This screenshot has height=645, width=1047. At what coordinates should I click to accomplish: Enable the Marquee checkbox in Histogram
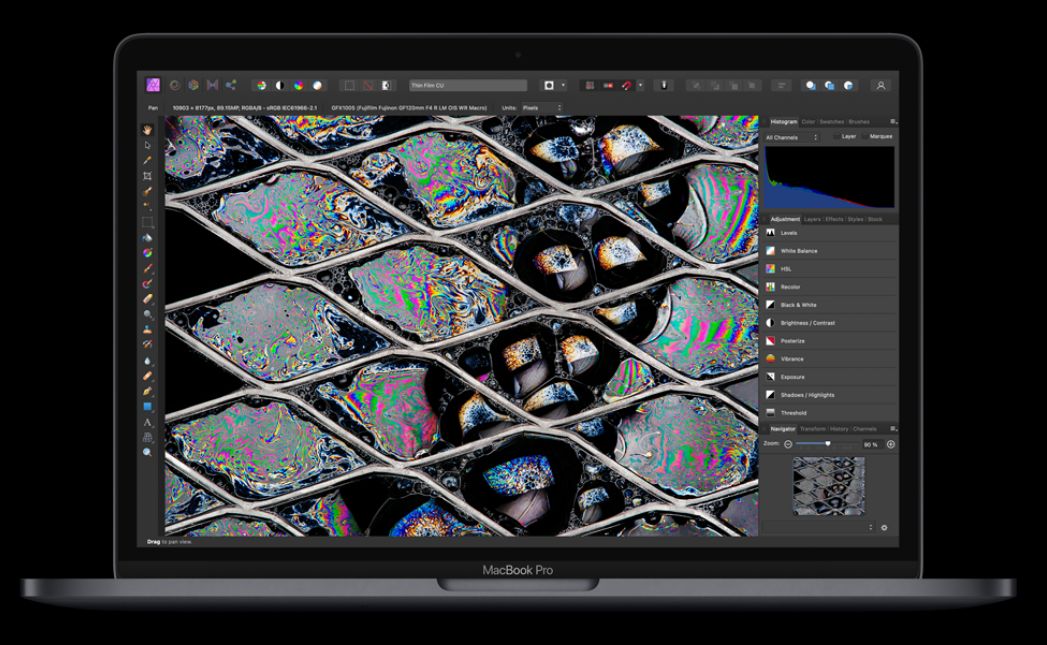(x=865, y=136)
